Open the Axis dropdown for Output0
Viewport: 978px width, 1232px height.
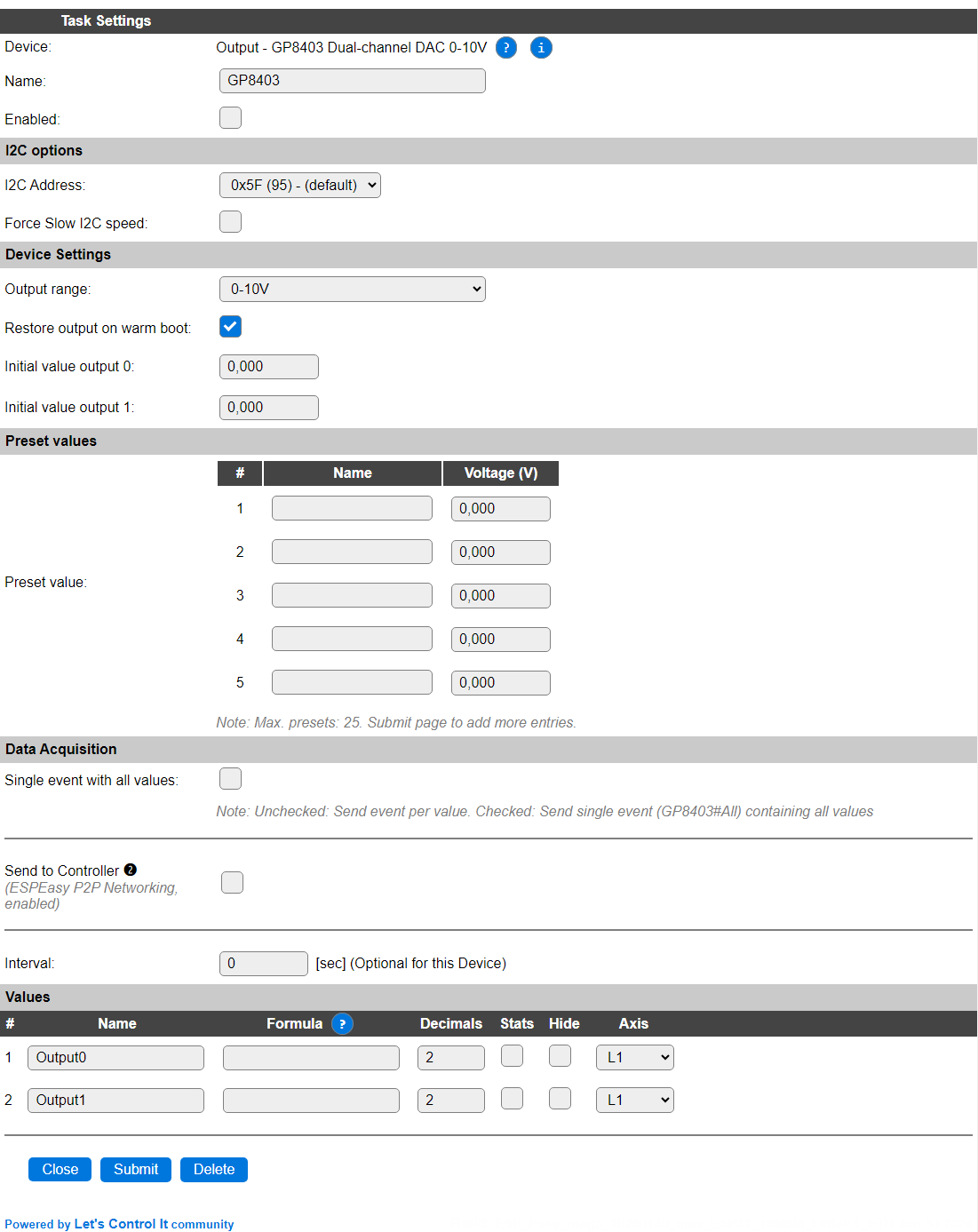coord(635,1058)
